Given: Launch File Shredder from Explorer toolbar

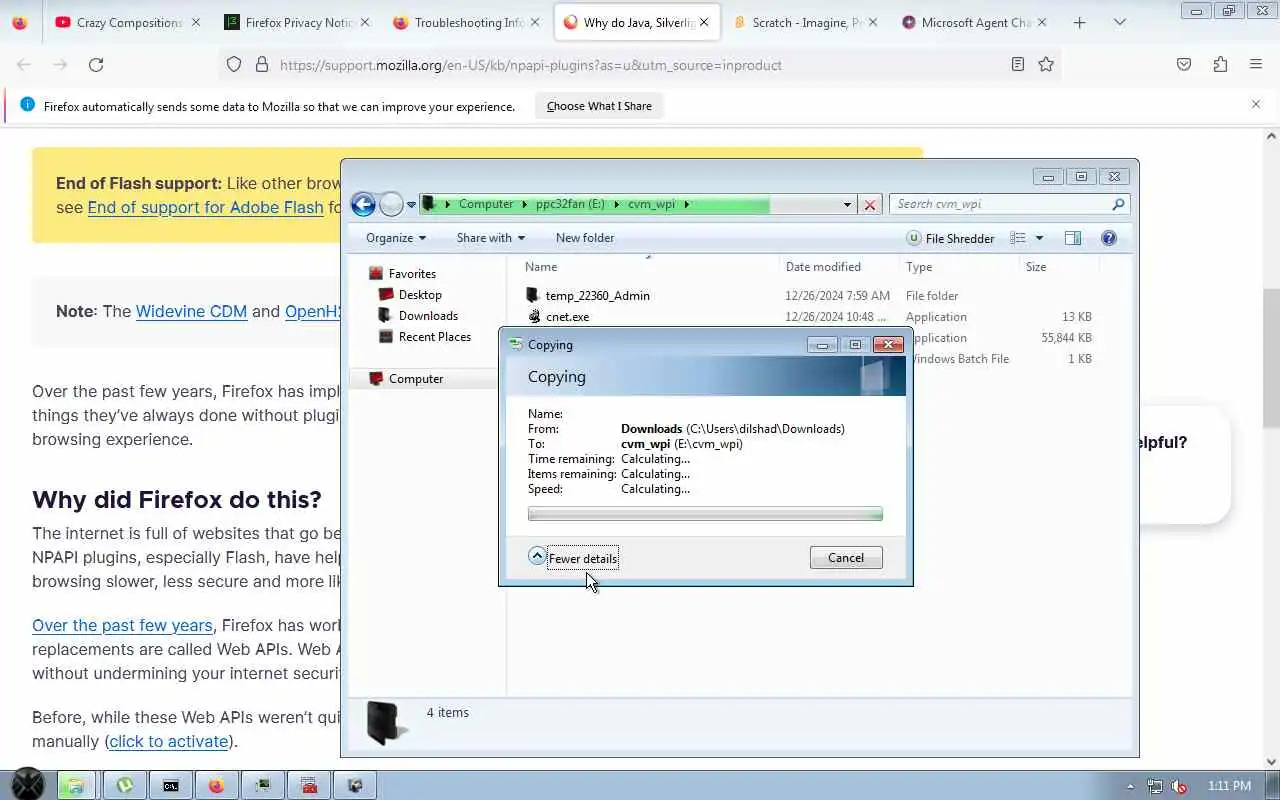Looking at the screenshot, I should point(950,238).
